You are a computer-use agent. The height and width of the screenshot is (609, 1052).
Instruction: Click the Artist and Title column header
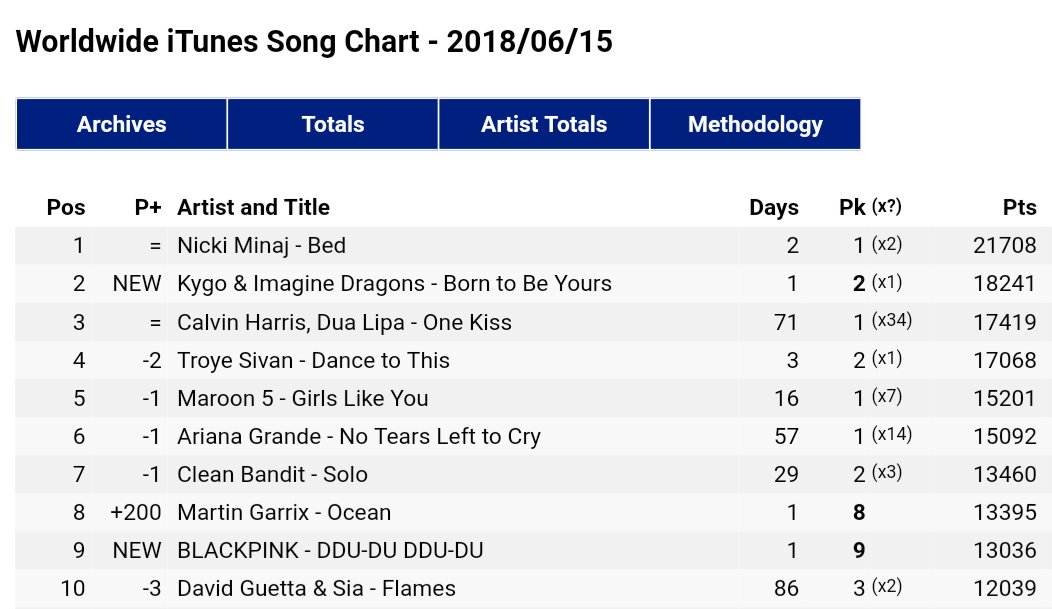pos(253,208)
